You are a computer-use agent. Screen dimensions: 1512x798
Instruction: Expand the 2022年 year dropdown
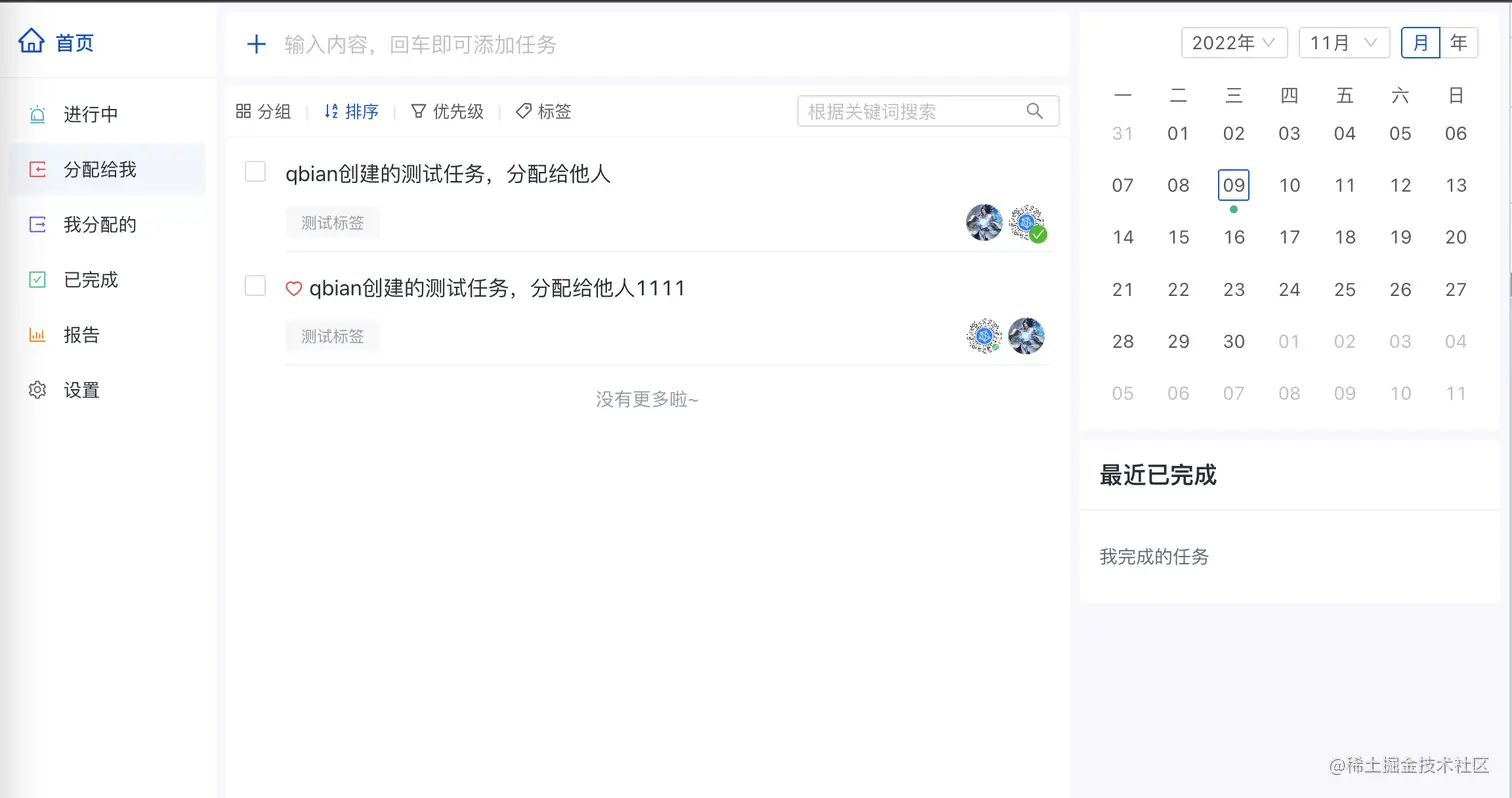(1234, 43)
